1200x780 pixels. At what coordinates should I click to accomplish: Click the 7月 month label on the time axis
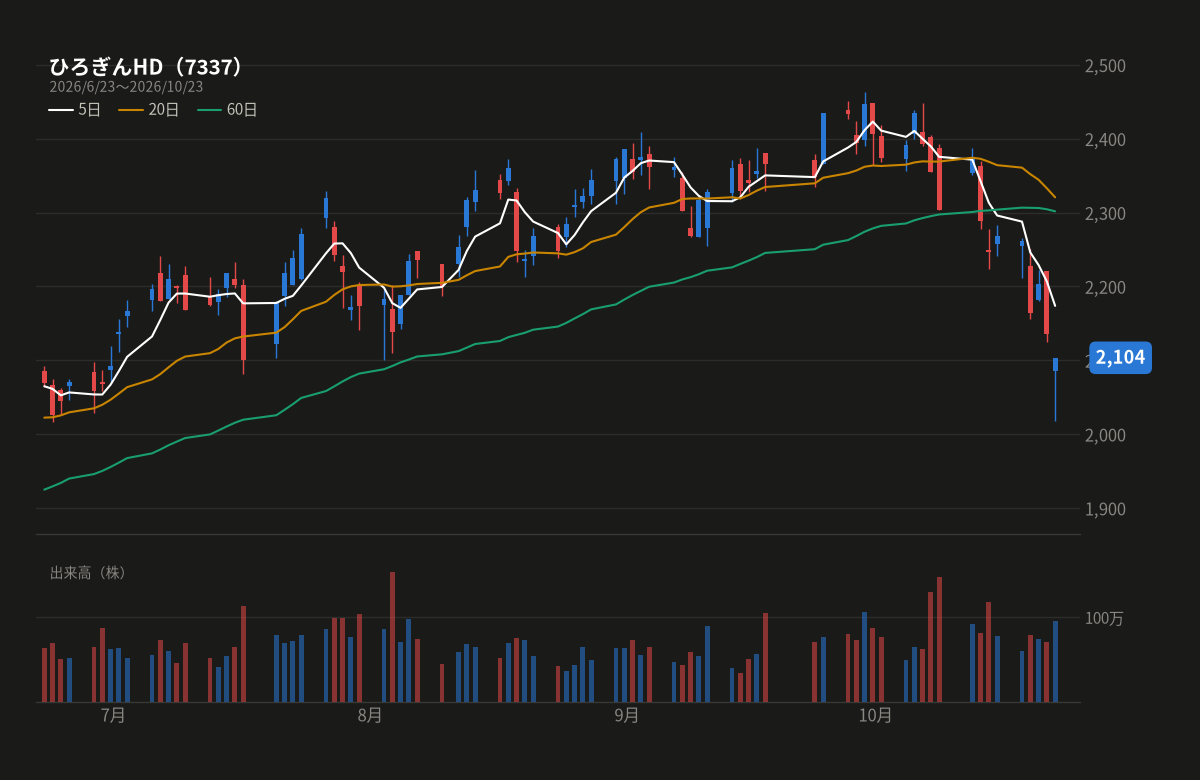tap(114, 715)
